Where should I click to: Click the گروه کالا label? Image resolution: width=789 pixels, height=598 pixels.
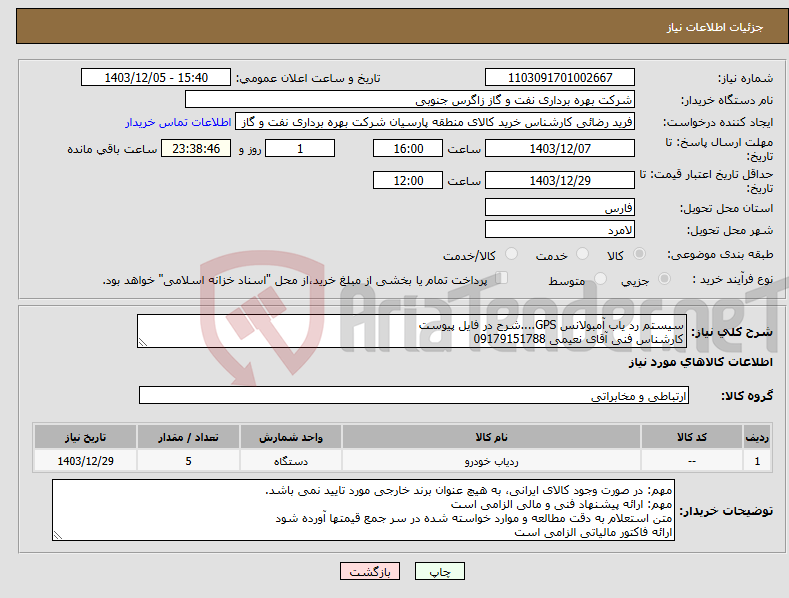(x=747, y=396)
